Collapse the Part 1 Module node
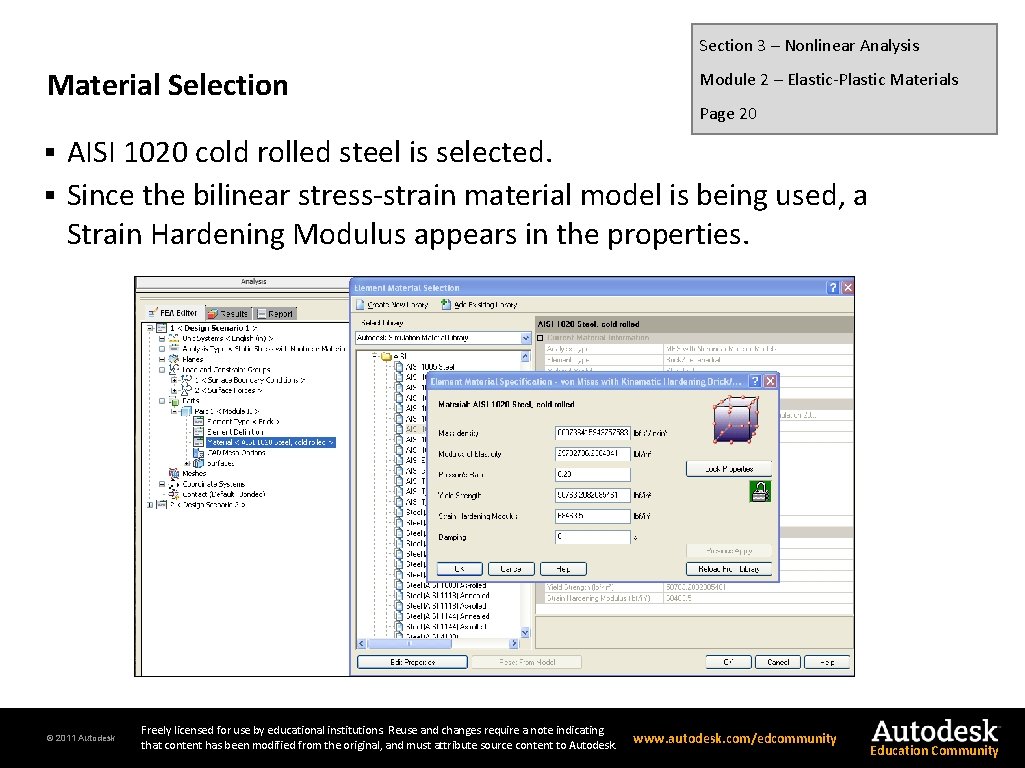 click(174, 411)
